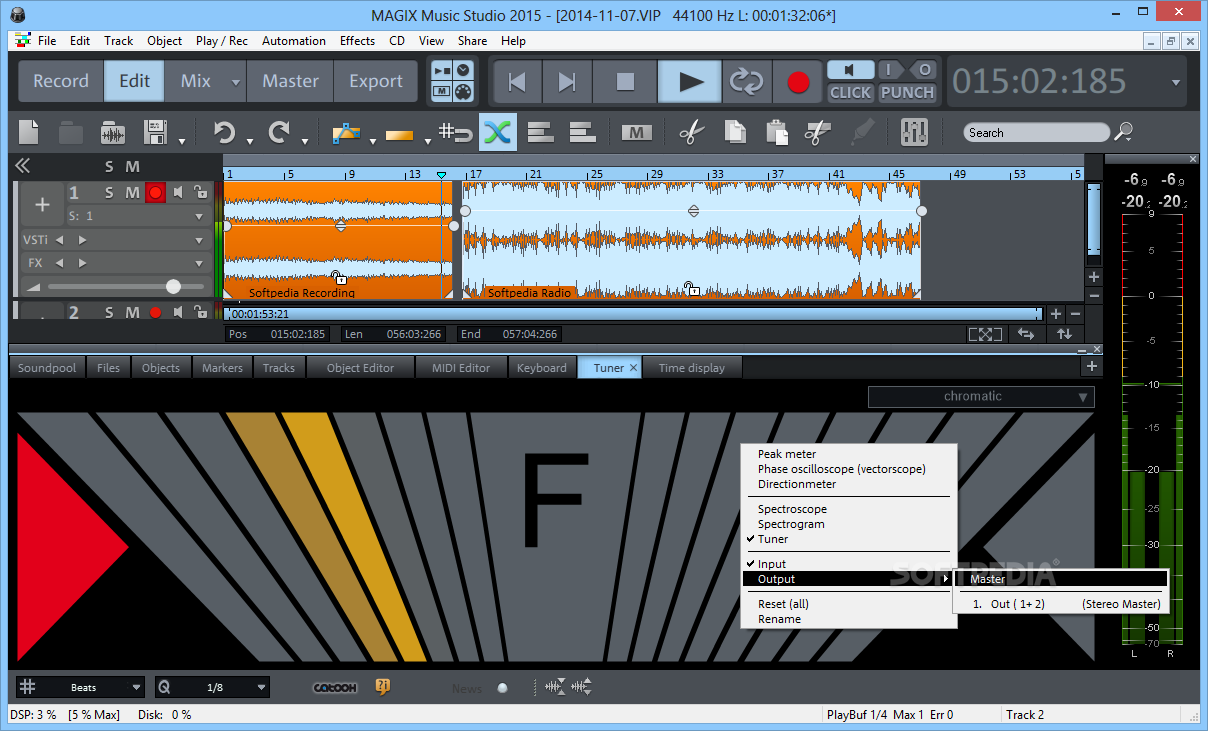Open the Automation menu
This screenshot has width=1208, height=731.
click(x=294, y=41)
